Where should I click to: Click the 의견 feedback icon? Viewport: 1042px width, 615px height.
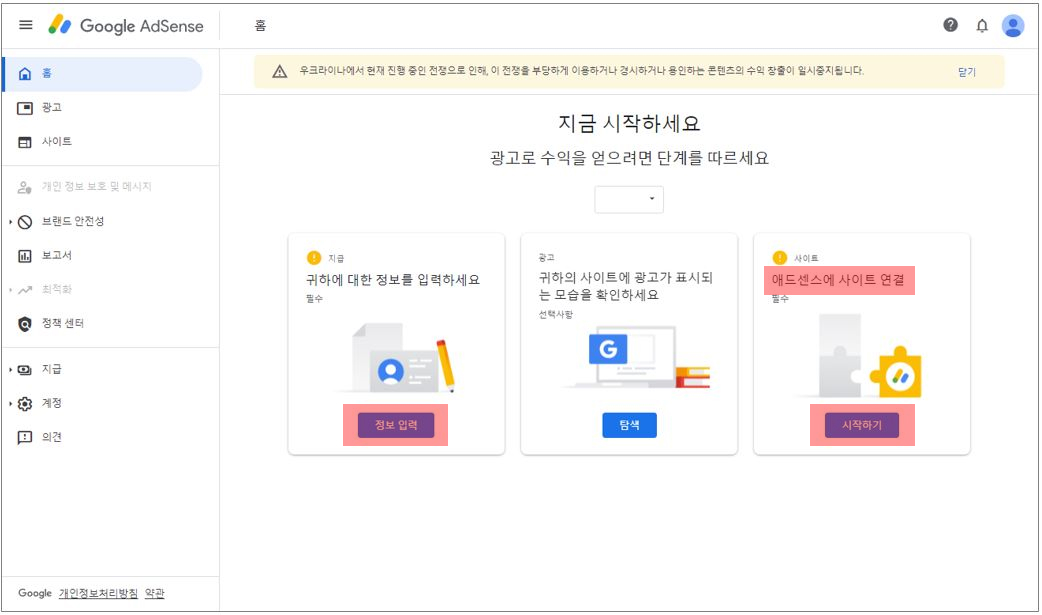[26, 438]
